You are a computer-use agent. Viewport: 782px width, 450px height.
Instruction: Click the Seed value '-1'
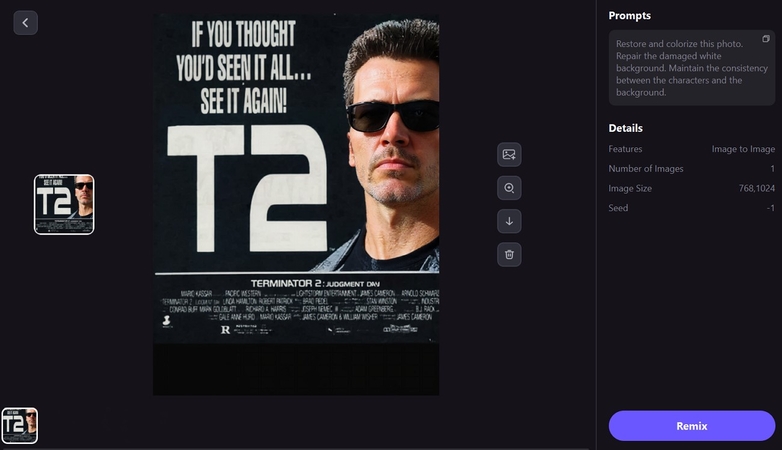pyautogui.click(x=771, y=208)
